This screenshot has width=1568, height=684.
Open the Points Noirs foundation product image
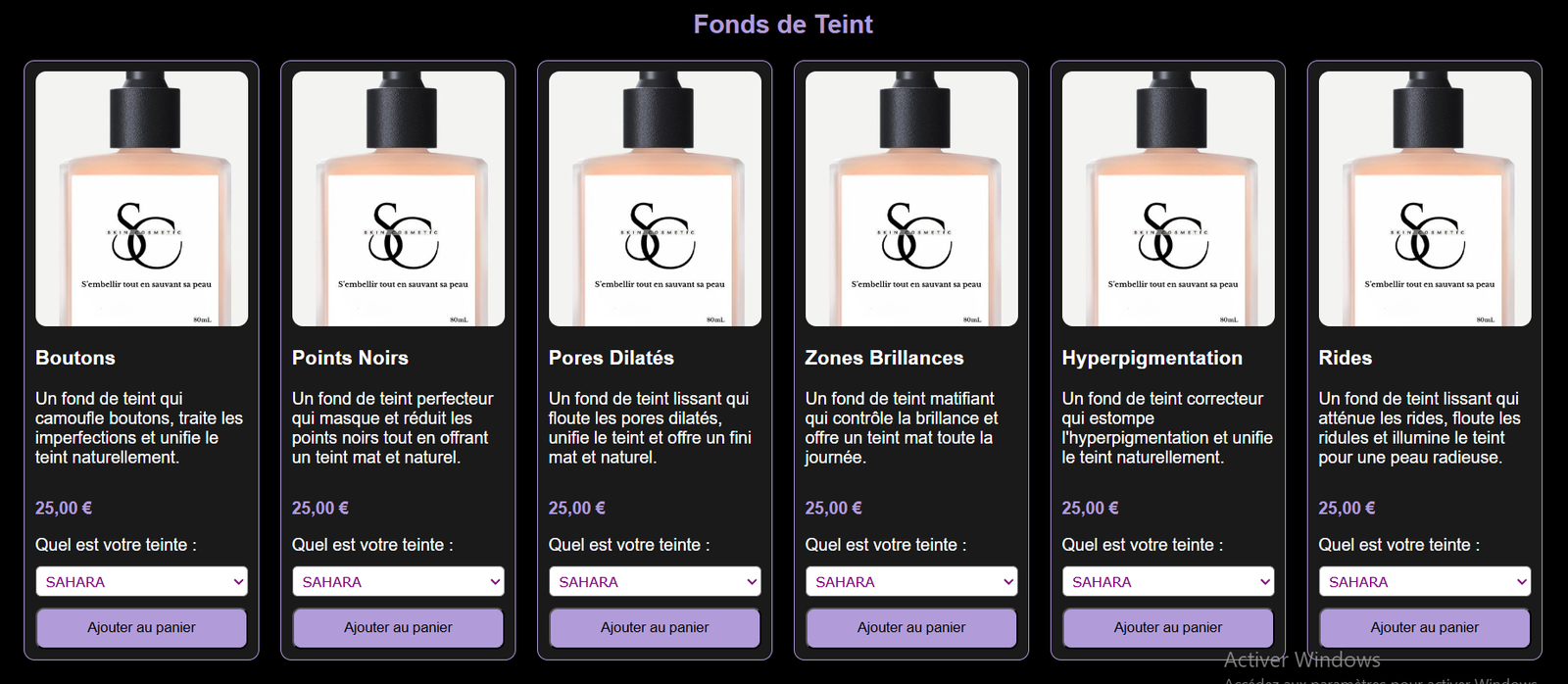click(x=398, y=199)
